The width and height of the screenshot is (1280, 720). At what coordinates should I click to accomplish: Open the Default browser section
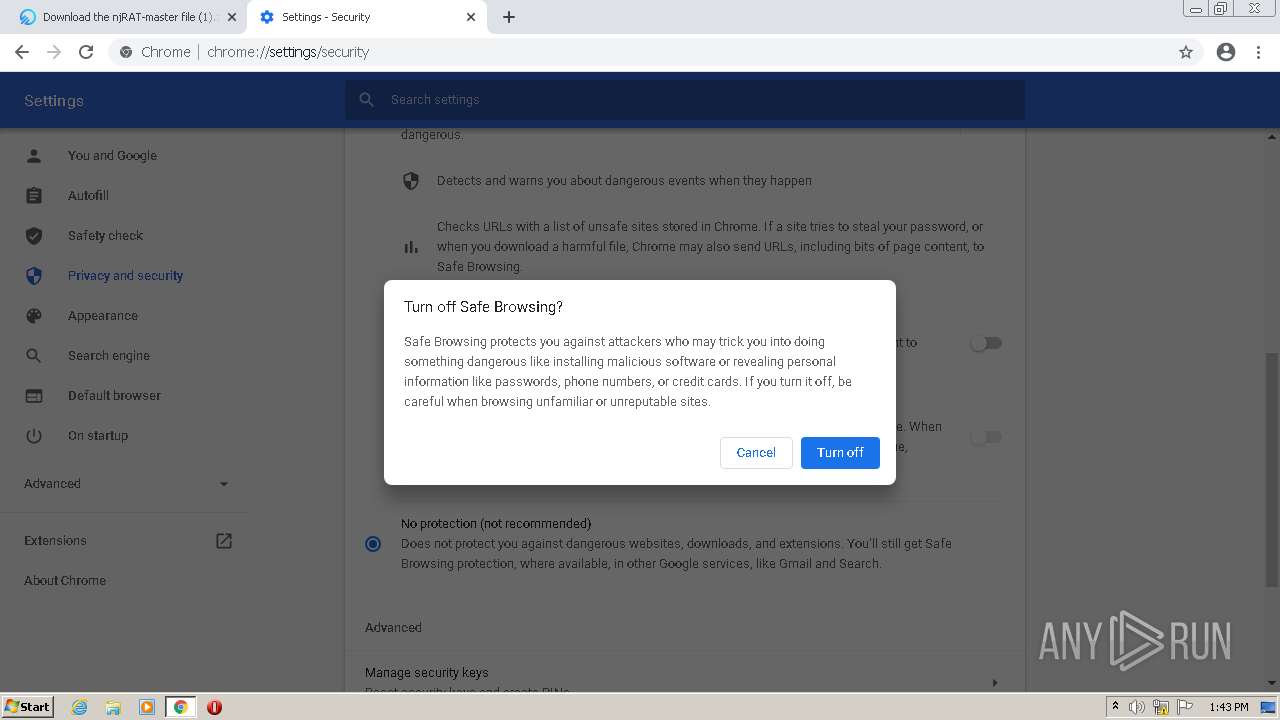pyautogui.click(x=114, y=396)
